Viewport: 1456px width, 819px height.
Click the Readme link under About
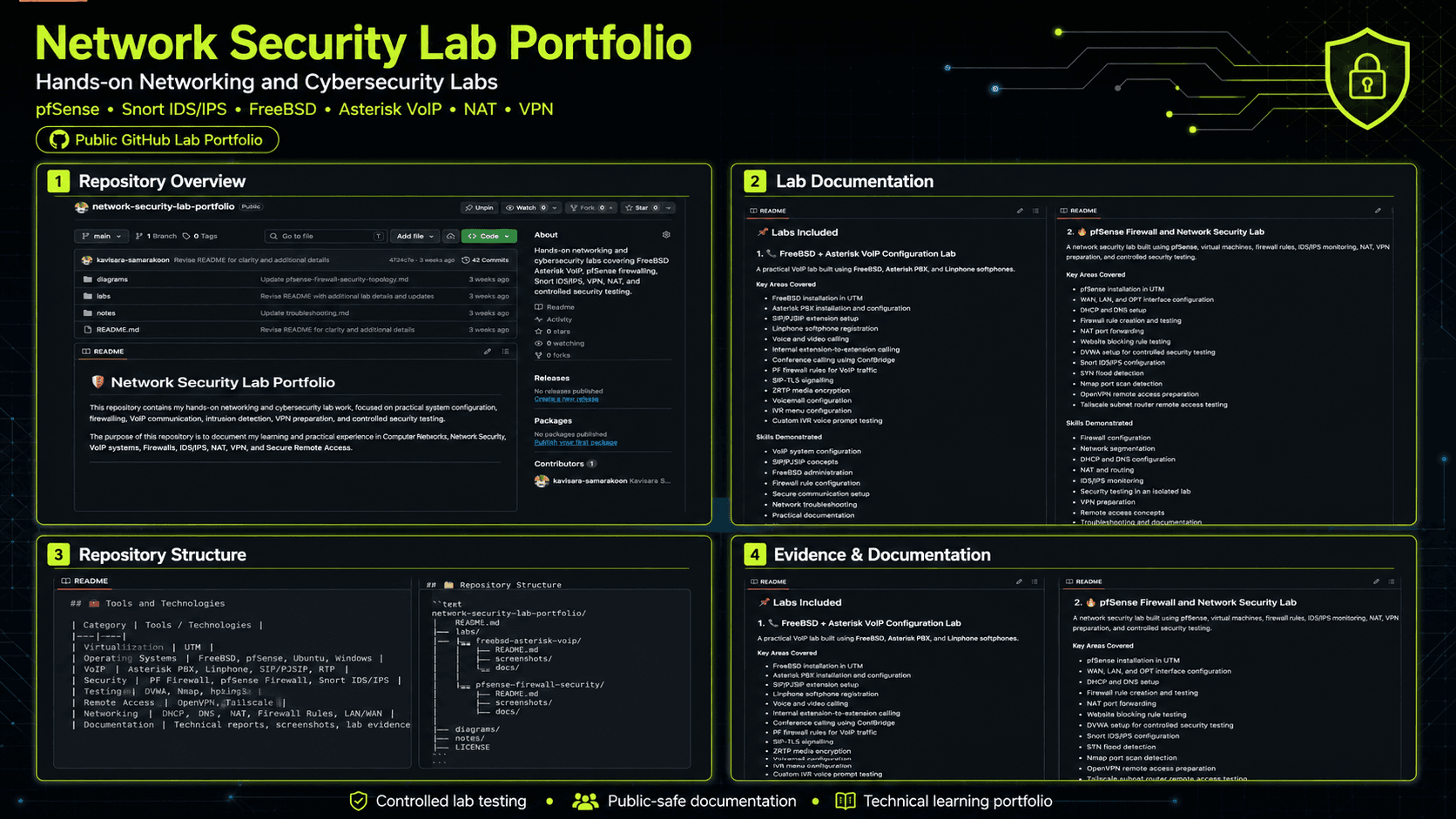coord(555,307)
